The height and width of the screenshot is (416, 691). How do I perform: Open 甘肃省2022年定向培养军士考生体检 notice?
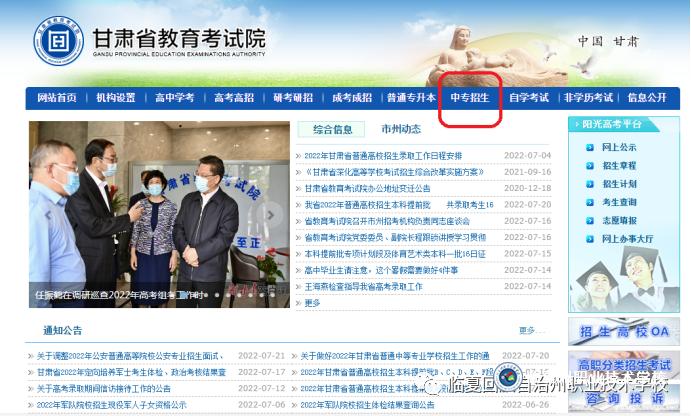131,372
